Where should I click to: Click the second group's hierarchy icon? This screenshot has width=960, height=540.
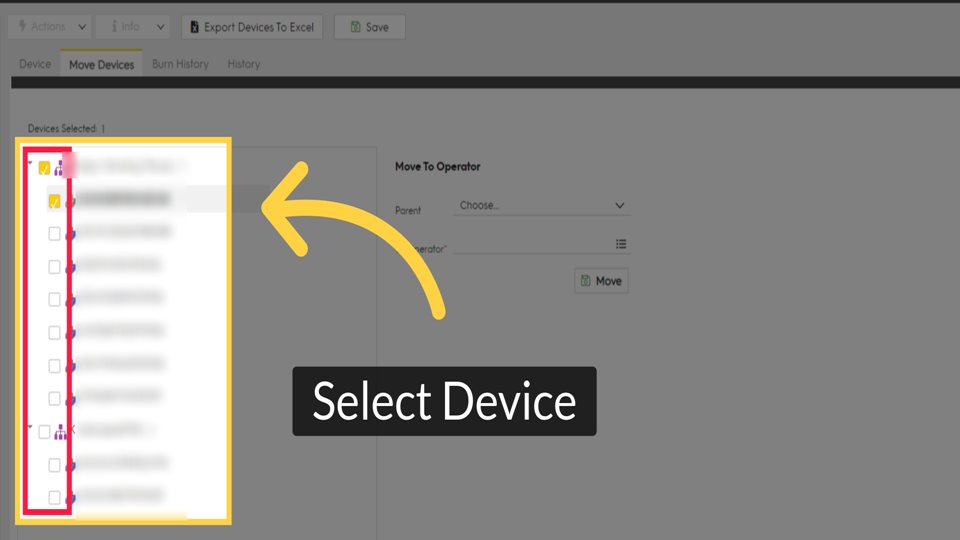(61, 432)
